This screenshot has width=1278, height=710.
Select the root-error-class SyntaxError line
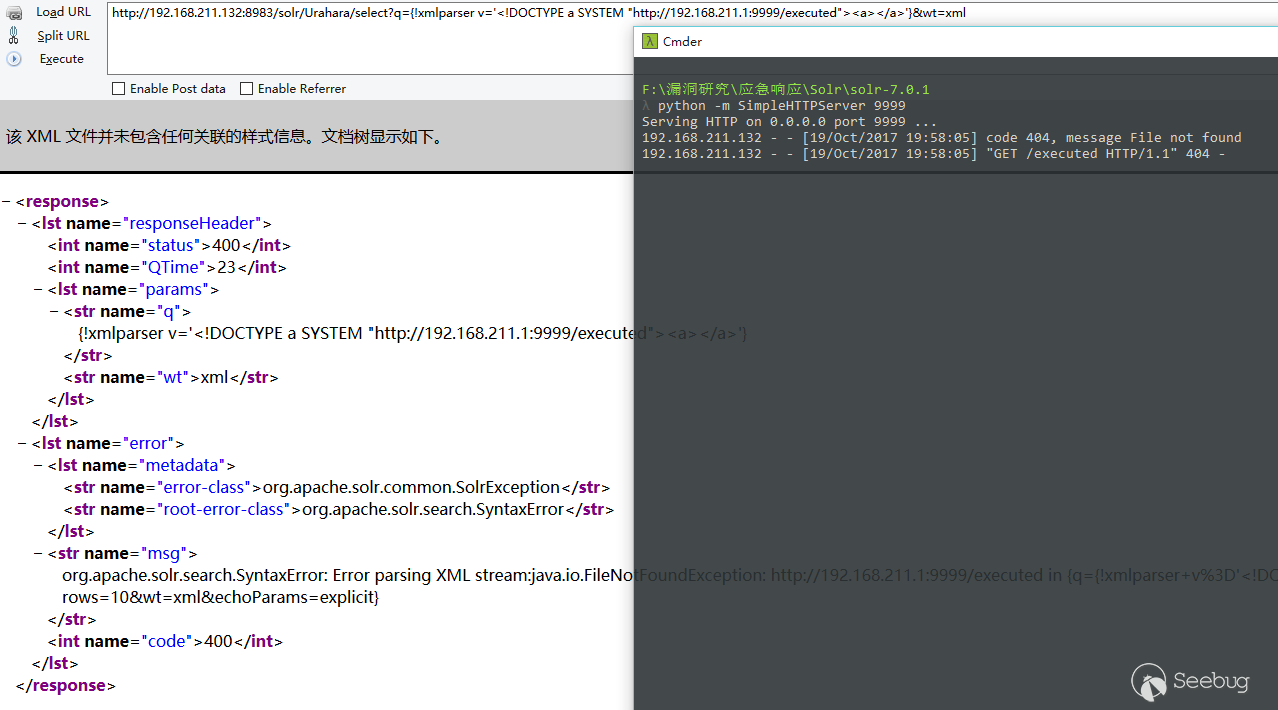(338, 510)
